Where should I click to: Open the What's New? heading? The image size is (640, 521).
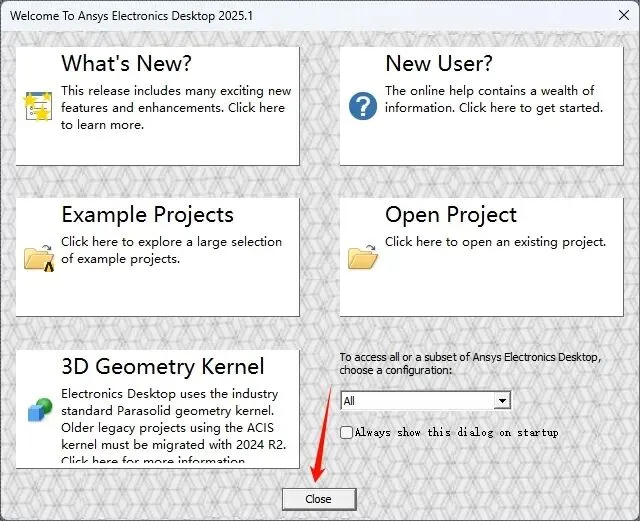pyautogui.click(x=126, y=63)
